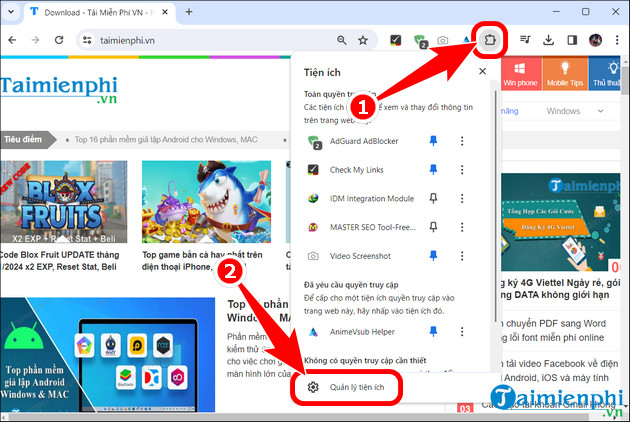Unpin AdGuard AdBlocker from toolbar
Screen dimensions: 630x422
click(433, 141)
